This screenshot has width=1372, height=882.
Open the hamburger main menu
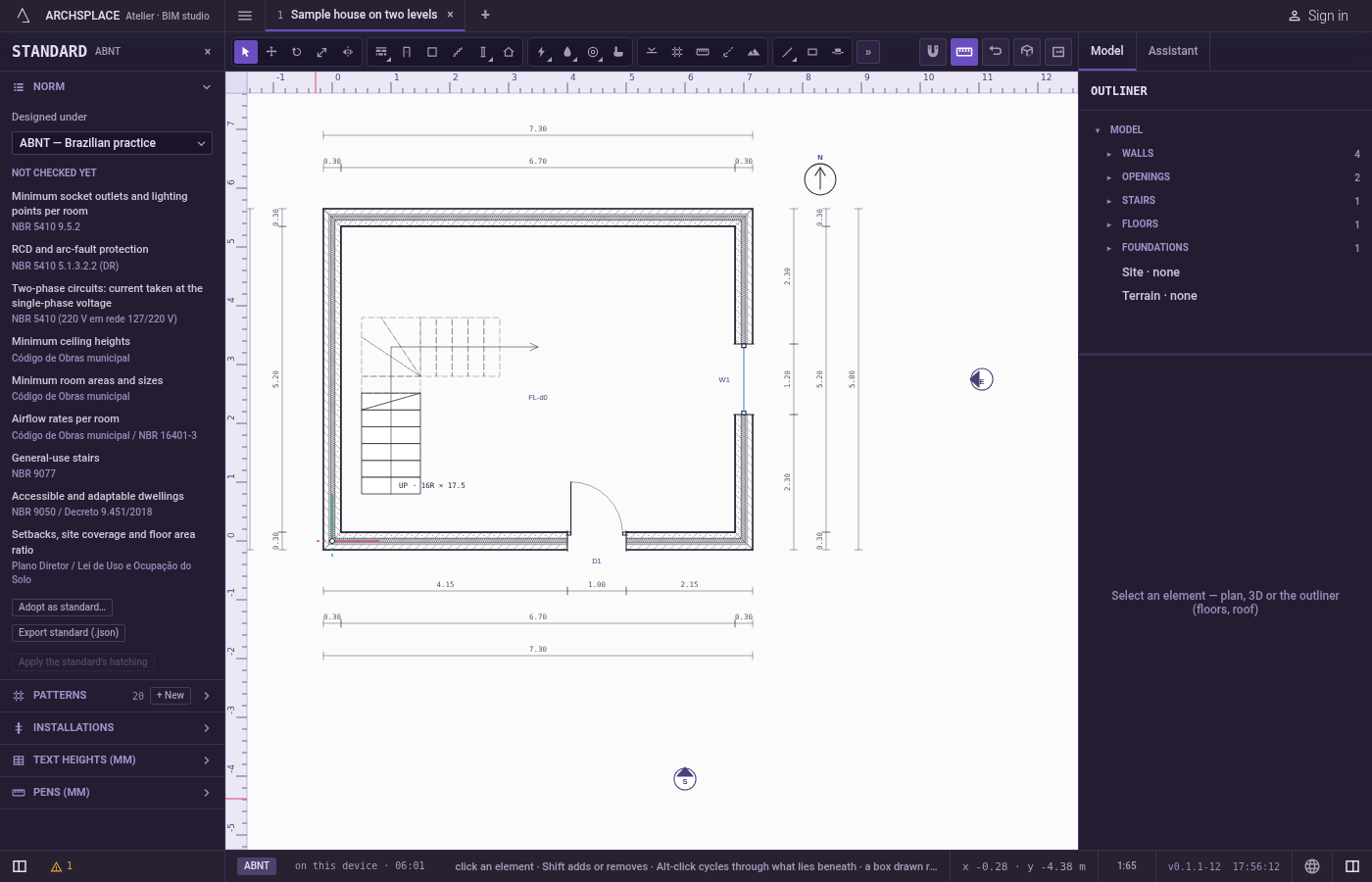245,16
